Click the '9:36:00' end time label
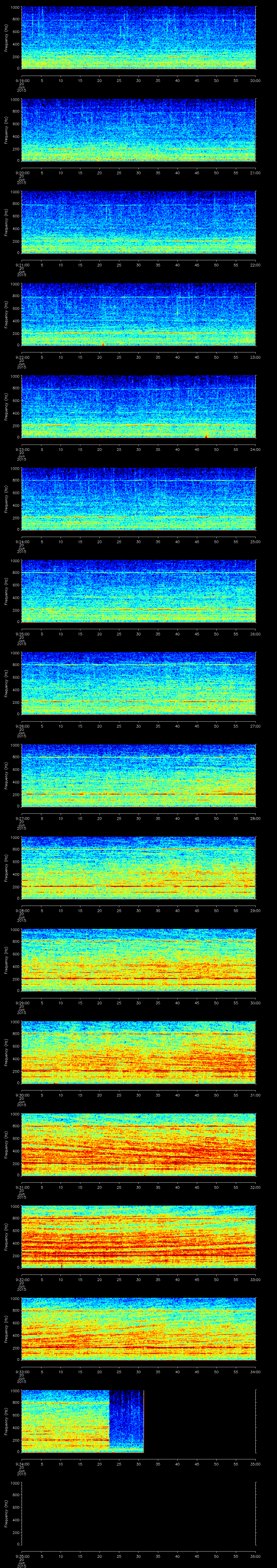This screenshot has width=277, height=1568. [255, 1556]
